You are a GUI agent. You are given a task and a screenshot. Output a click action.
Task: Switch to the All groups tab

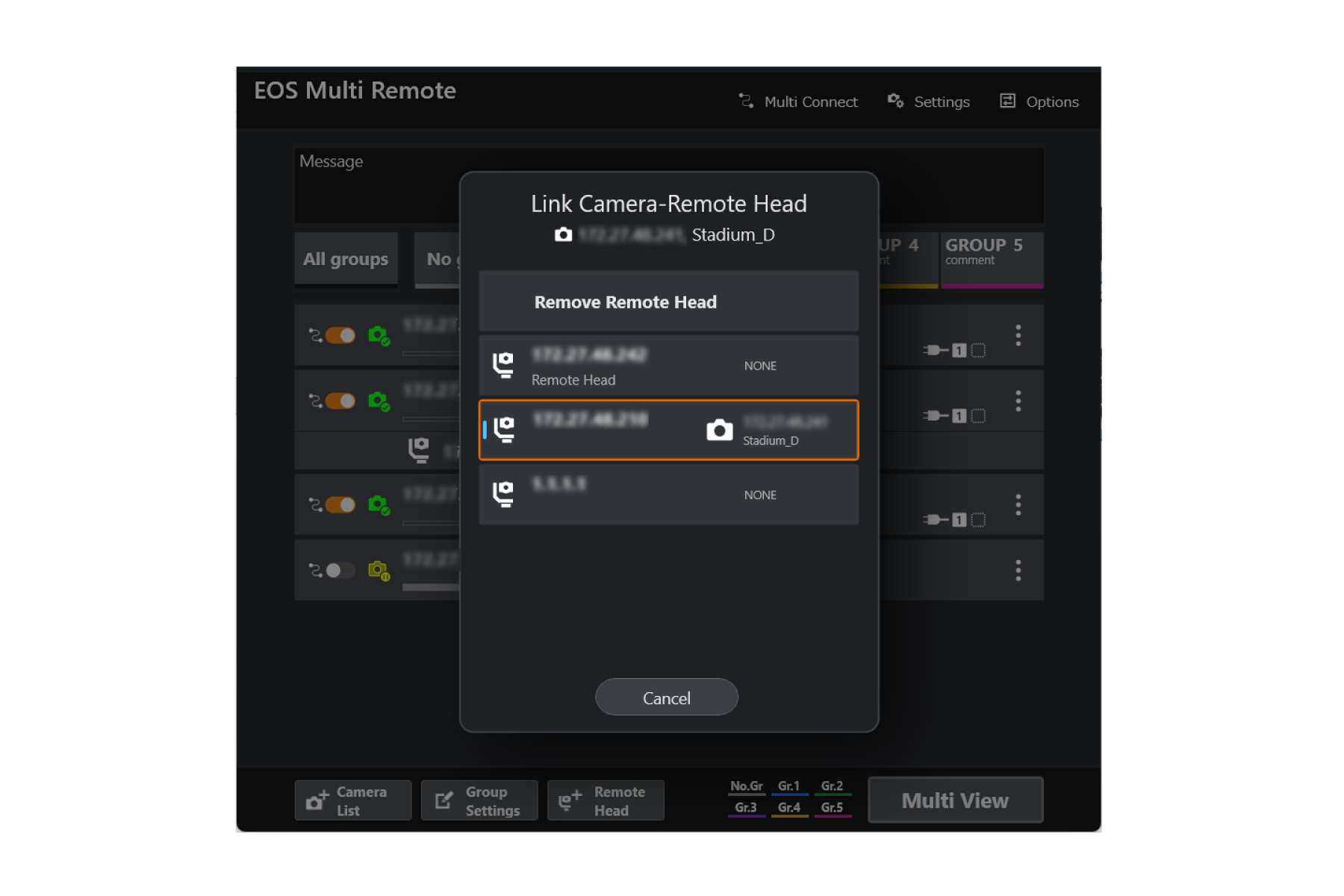(x=346, y=259)
